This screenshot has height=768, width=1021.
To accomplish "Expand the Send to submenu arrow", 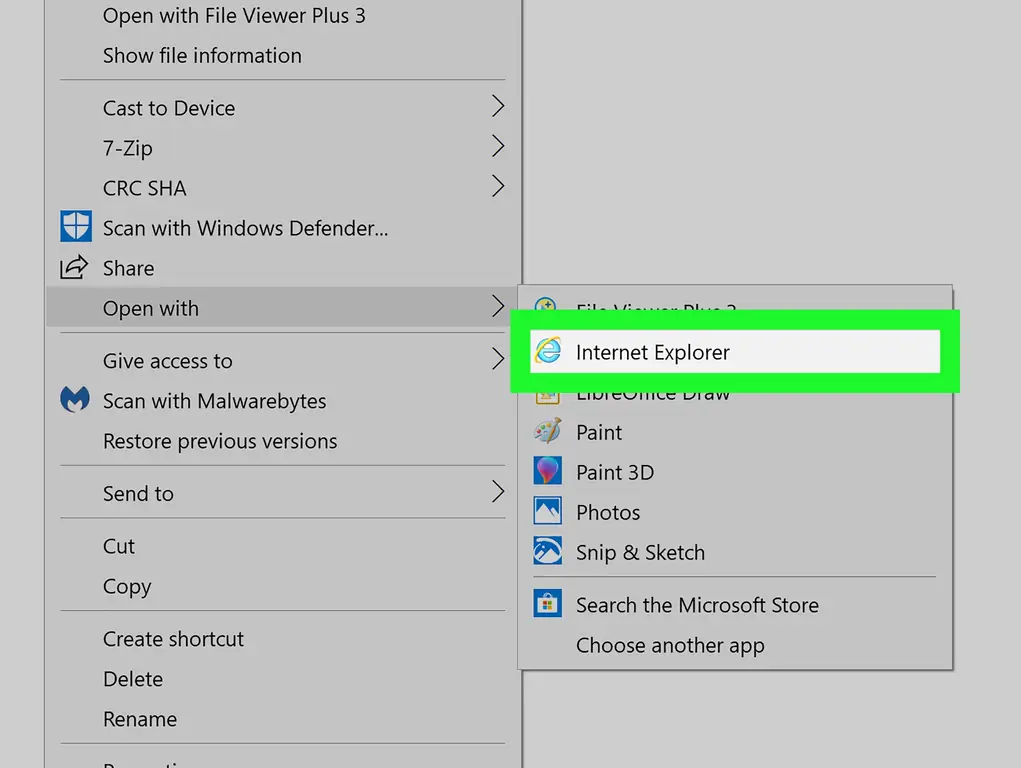I will (497, 492).
